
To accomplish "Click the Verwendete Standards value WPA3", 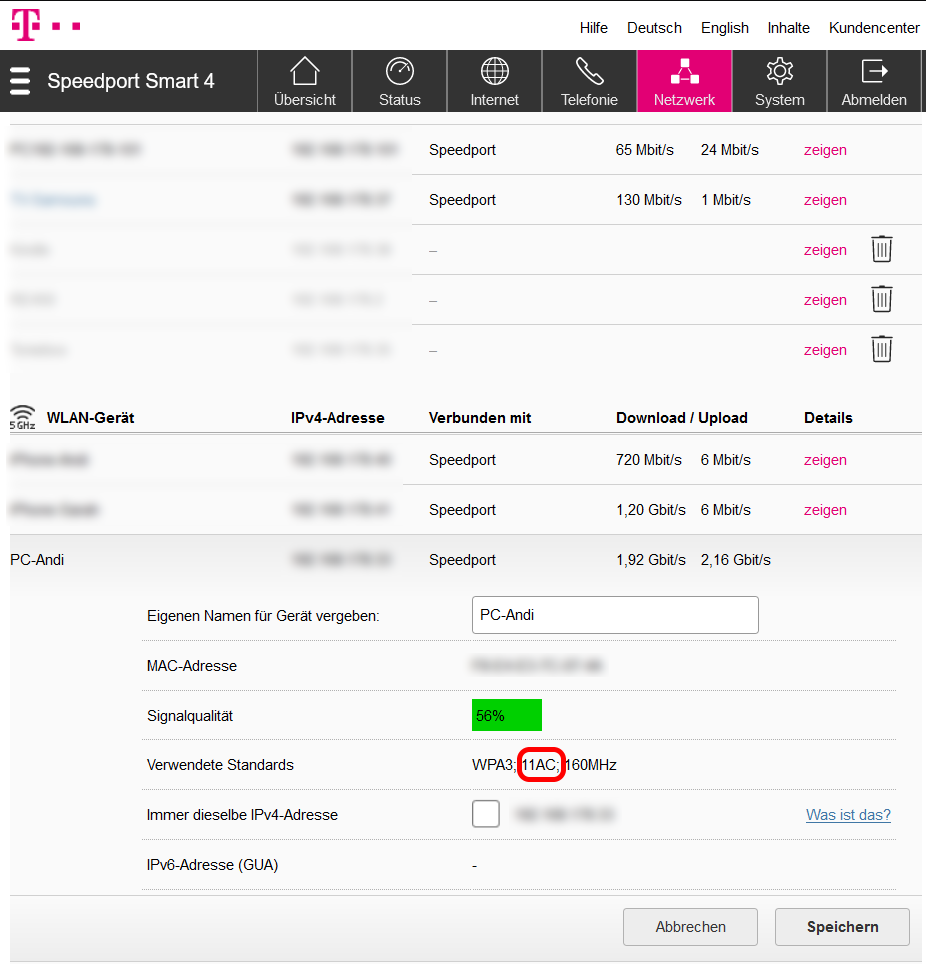I will (x=493, y=765).
